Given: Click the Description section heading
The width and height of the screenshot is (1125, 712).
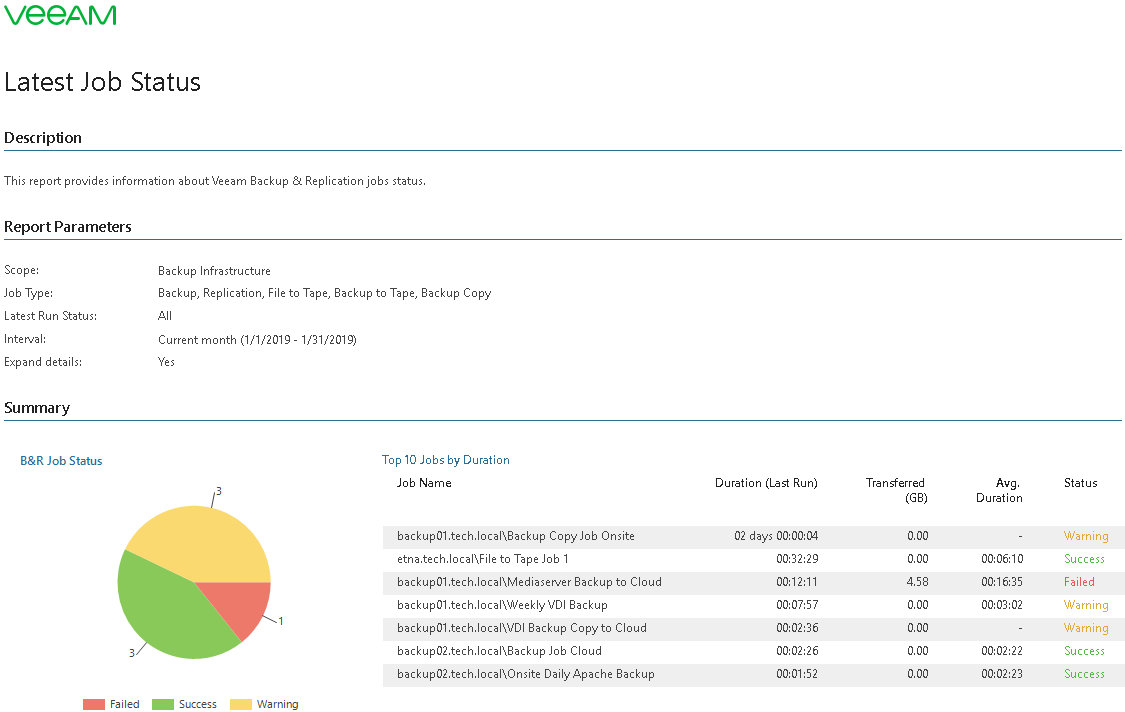Looking at the screenshot, I should (x=43, y=138).
